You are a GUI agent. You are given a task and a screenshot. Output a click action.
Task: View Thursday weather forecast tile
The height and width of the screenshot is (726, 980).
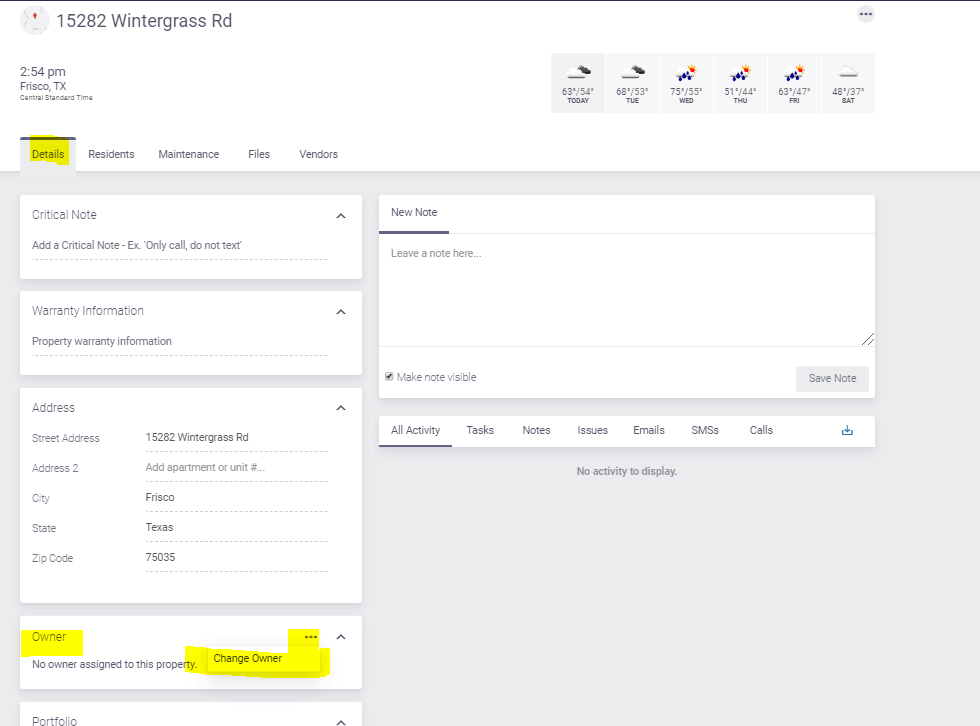740,83
